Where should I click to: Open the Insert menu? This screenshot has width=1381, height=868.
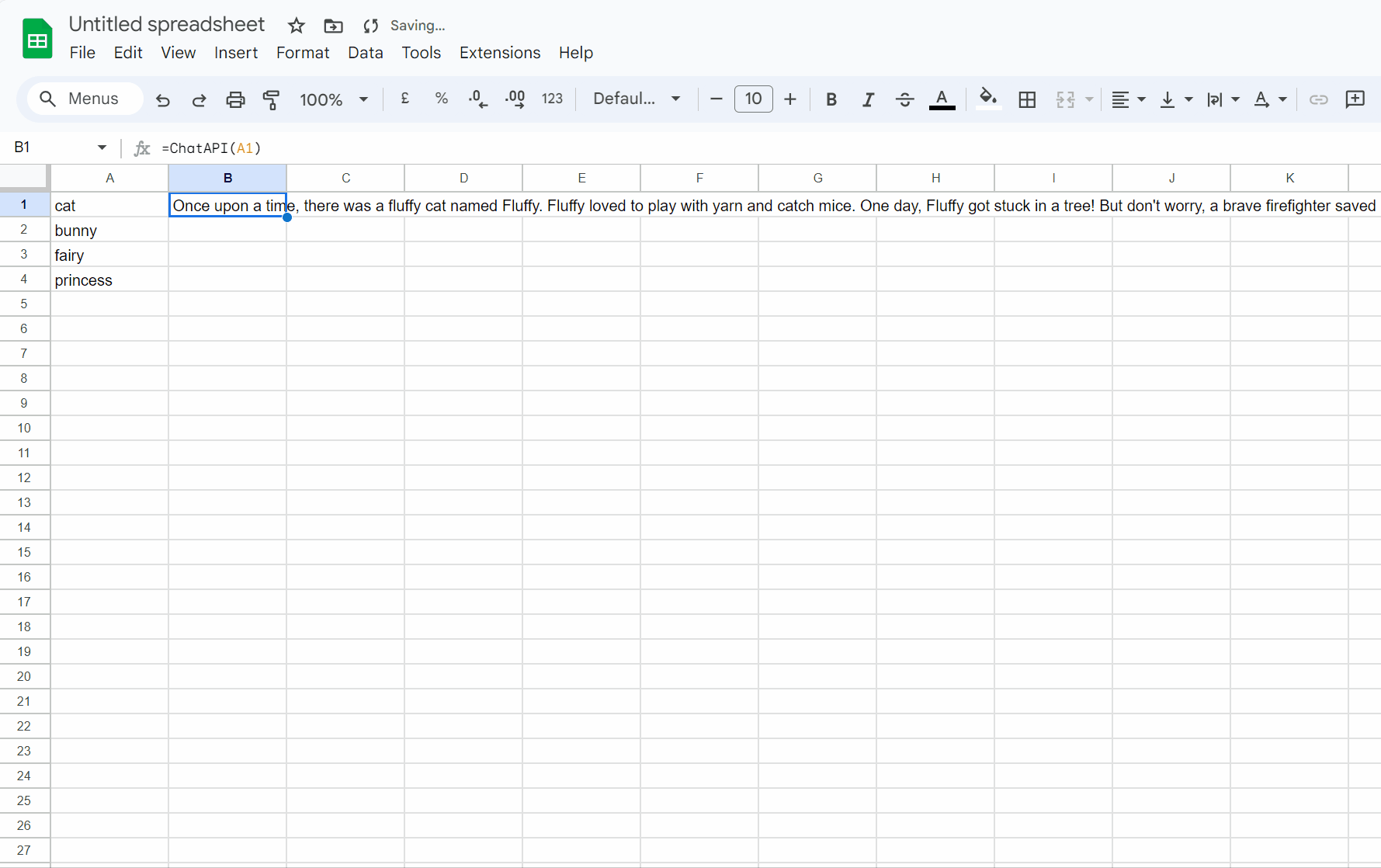coord(236,53)
